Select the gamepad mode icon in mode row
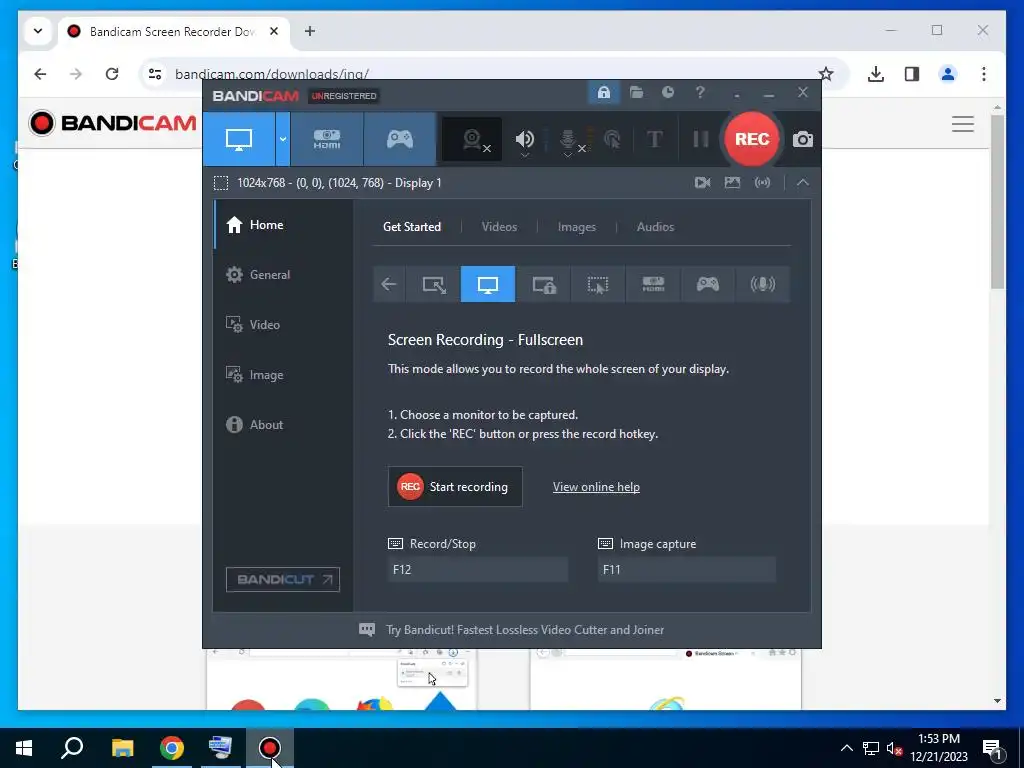Screen dimensions: 1024x768 click(707, 284)
